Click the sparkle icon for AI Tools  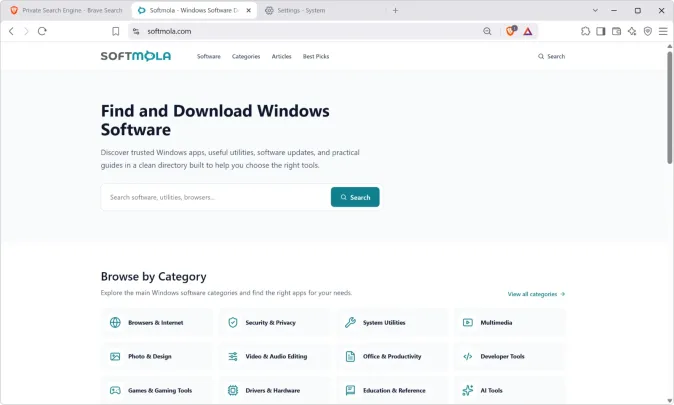click(x=468, y=390)
